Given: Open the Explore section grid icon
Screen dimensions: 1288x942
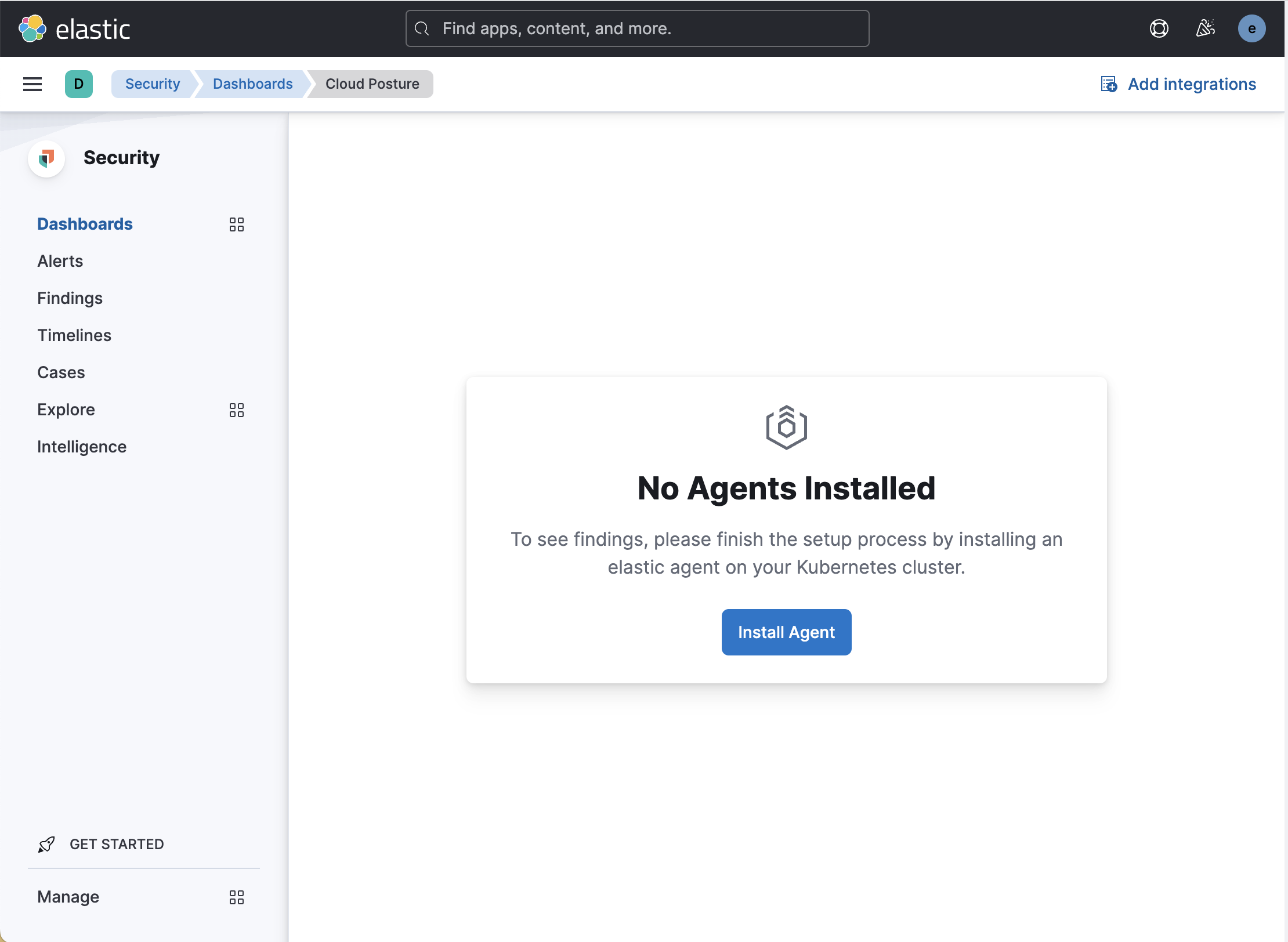Looking at the screenshot, I should click(237, 410).
